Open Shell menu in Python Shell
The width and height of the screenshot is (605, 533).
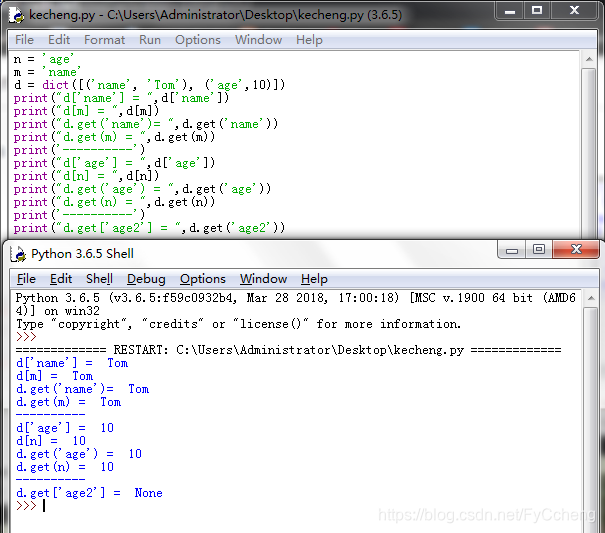pyautogui.click(x=99, y=279)
